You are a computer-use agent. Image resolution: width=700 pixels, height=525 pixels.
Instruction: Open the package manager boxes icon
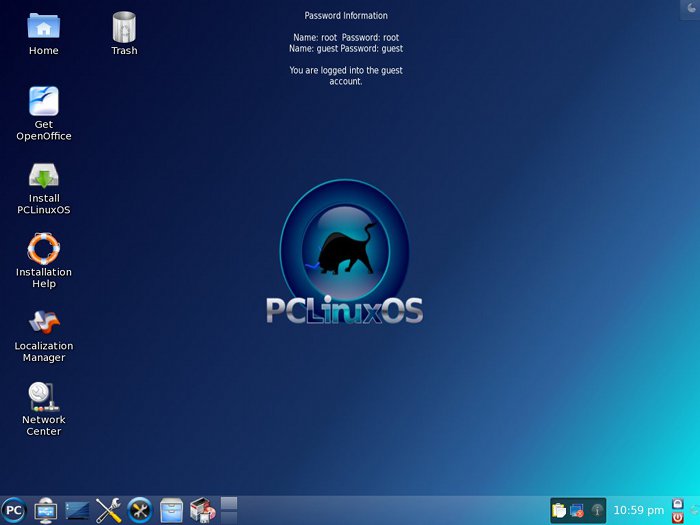click(202, 510)
